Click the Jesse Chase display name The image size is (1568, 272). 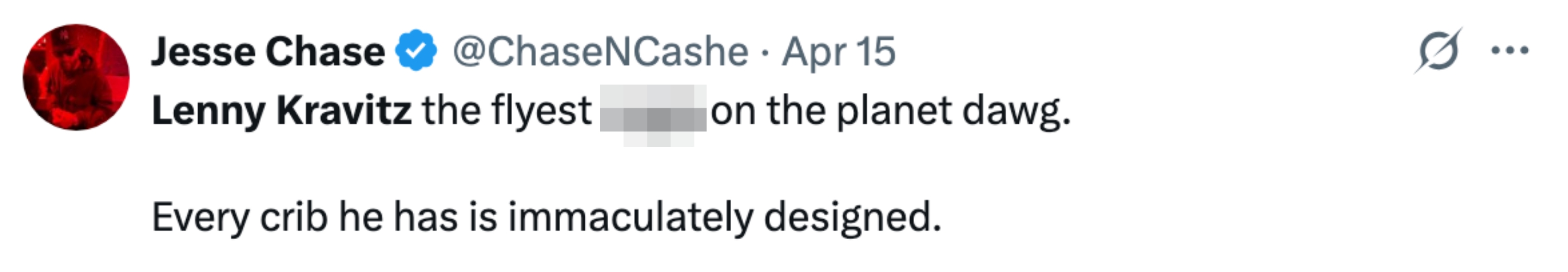pyautogui.click(x=267, y=52)
